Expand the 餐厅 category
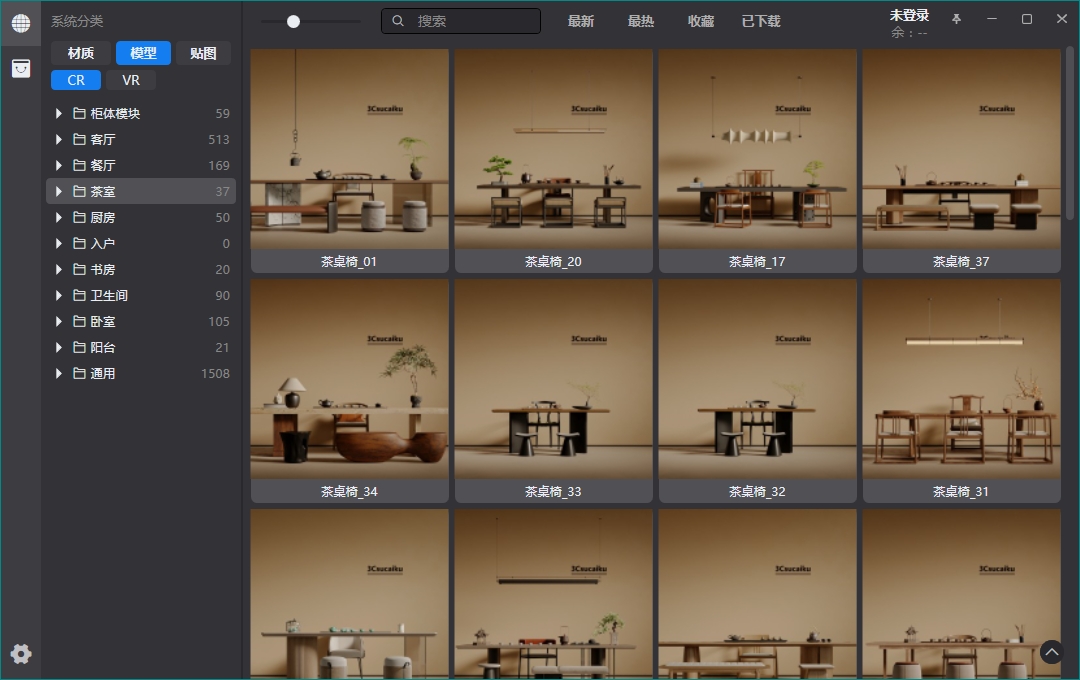Viewport: 1080px width, 680px height. coord(59,165)
